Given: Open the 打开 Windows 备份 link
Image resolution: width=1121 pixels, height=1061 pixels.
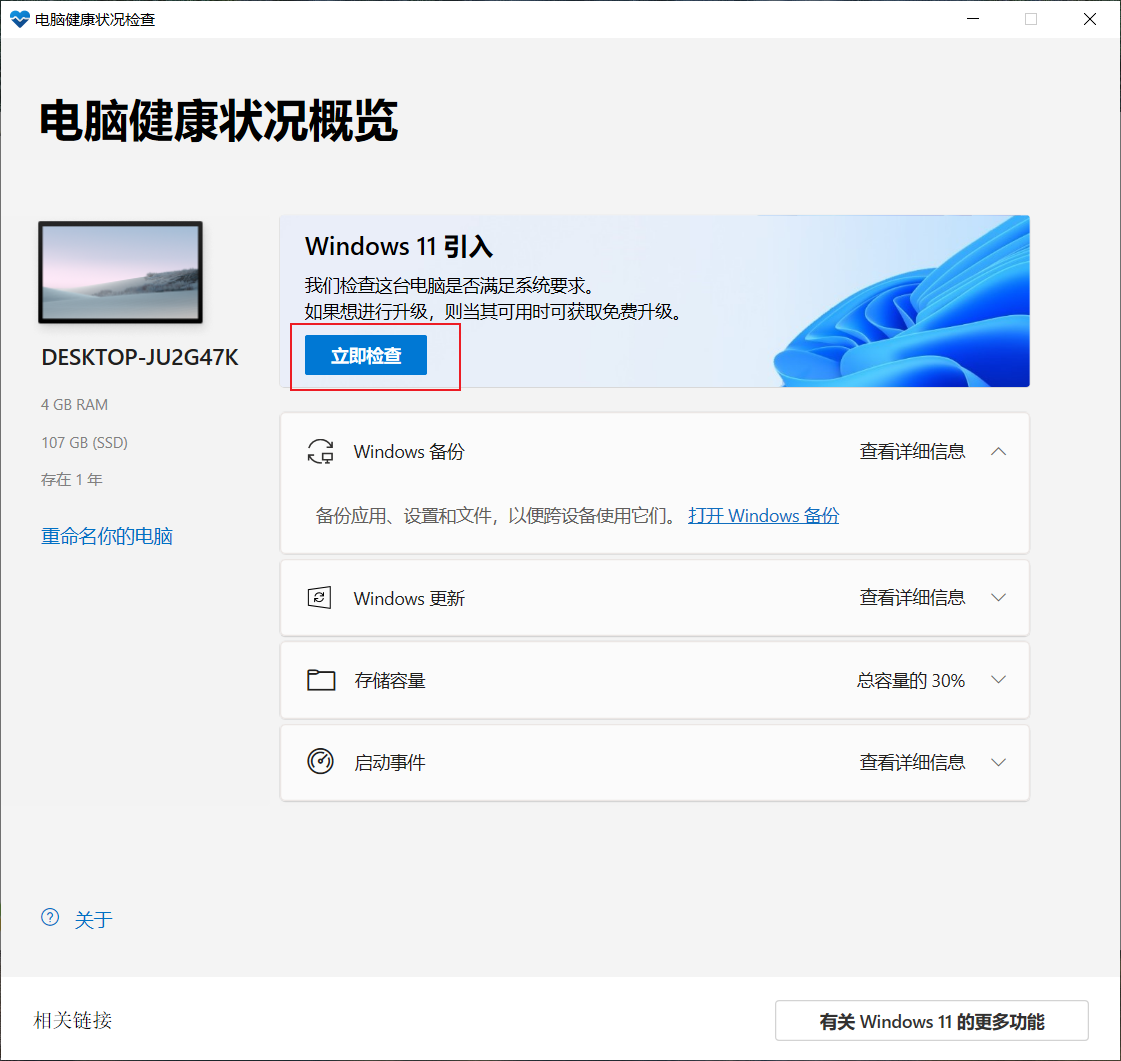Looking at the screenshot, I should pyautogui.click(x=763, y=515).
